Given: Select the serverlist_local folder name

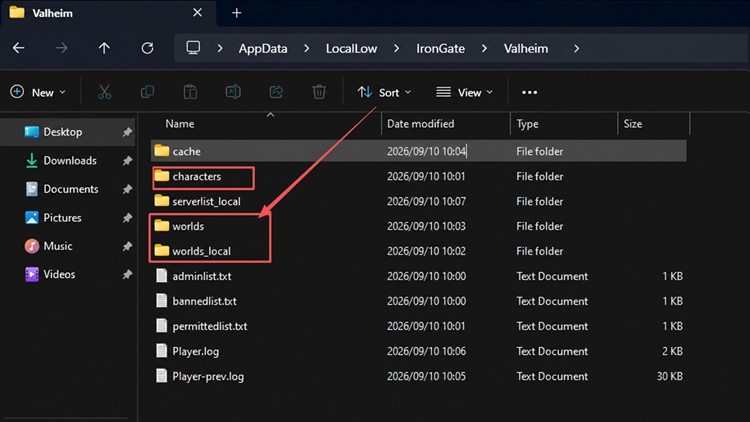Looking at the screenshot, I should click(x=206, y=201).
